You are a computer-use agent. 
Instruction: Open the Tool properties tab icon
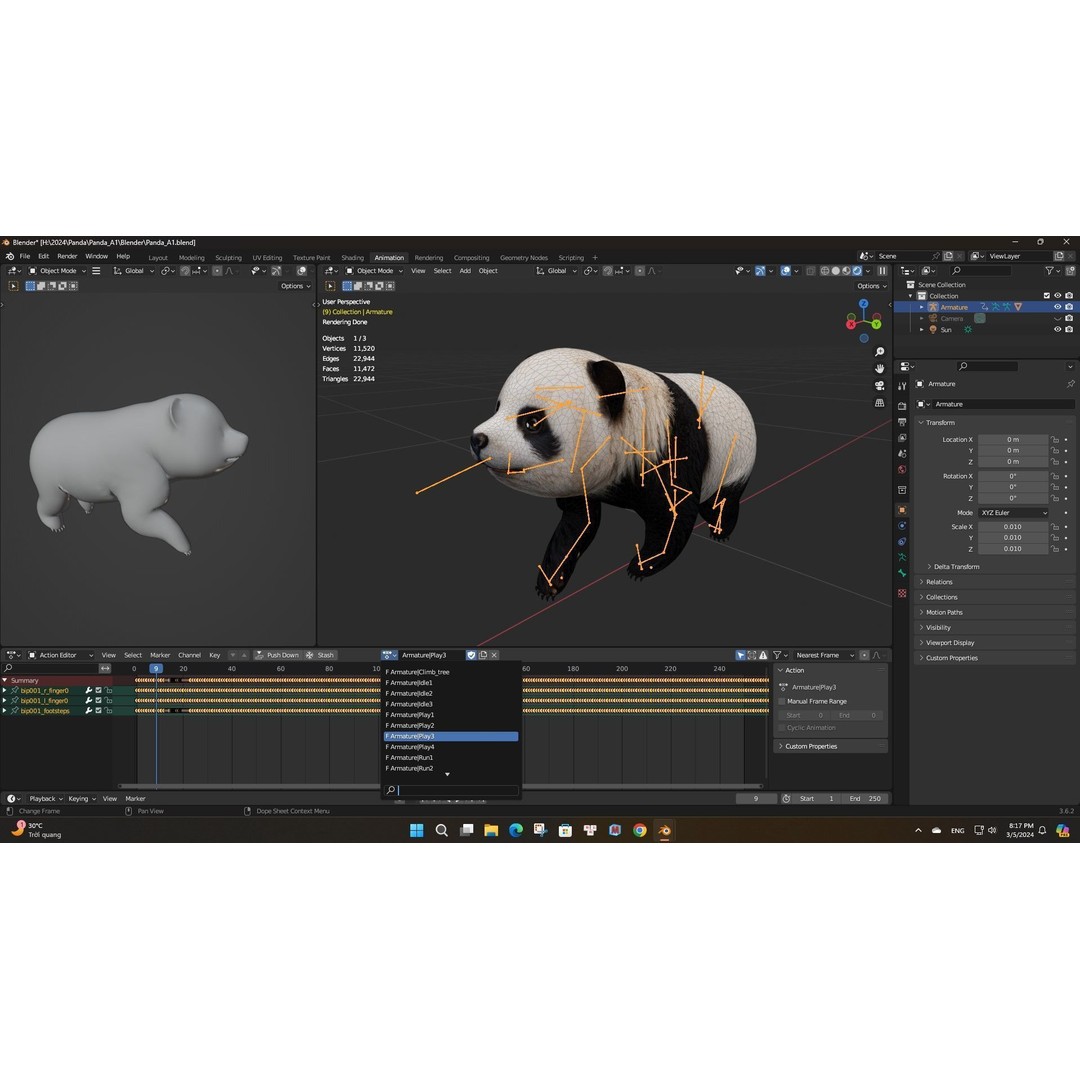point(902,386)
